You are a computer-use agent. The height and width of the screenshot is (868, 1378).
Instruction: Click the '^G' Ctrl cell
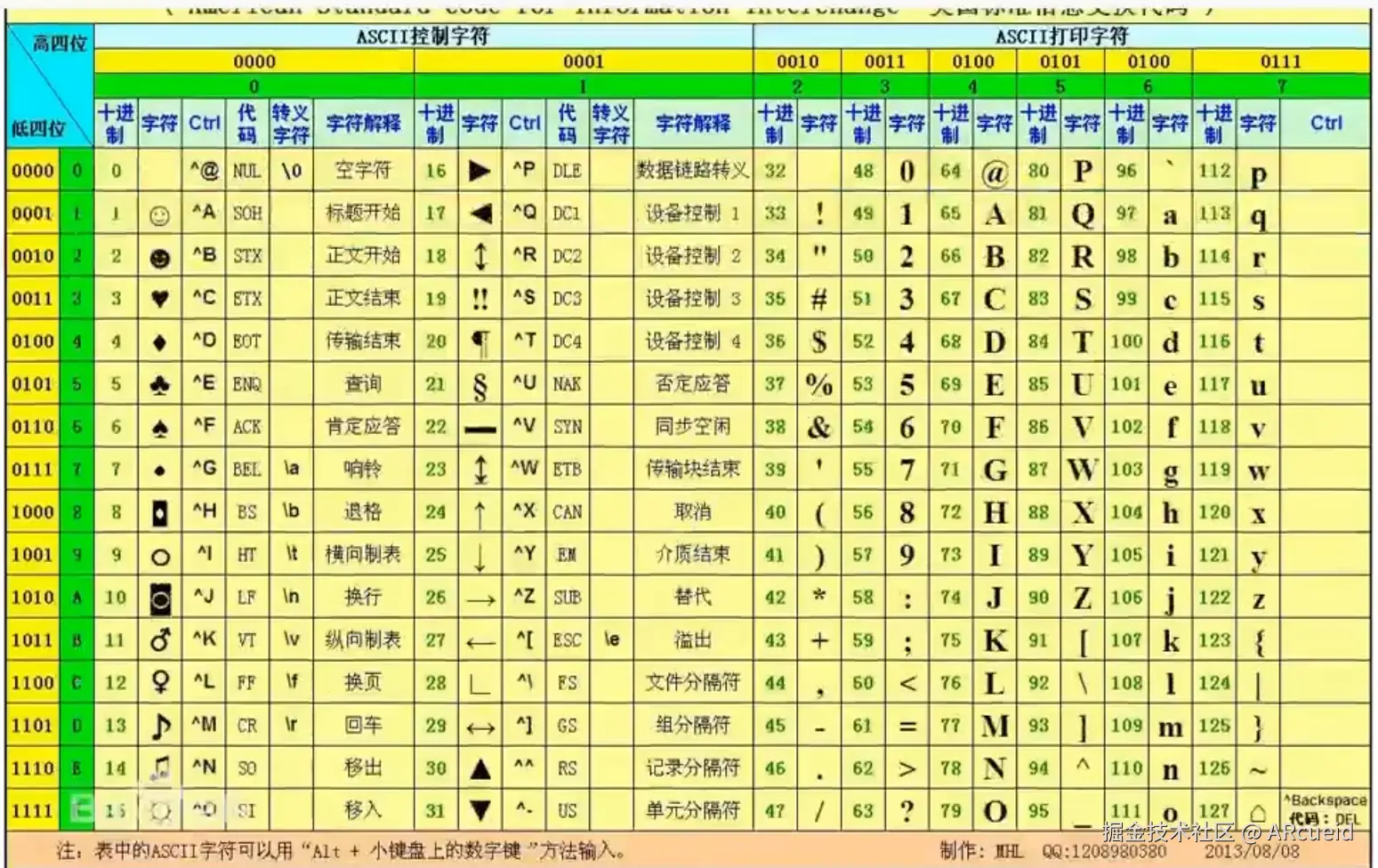tap(204, 468)
